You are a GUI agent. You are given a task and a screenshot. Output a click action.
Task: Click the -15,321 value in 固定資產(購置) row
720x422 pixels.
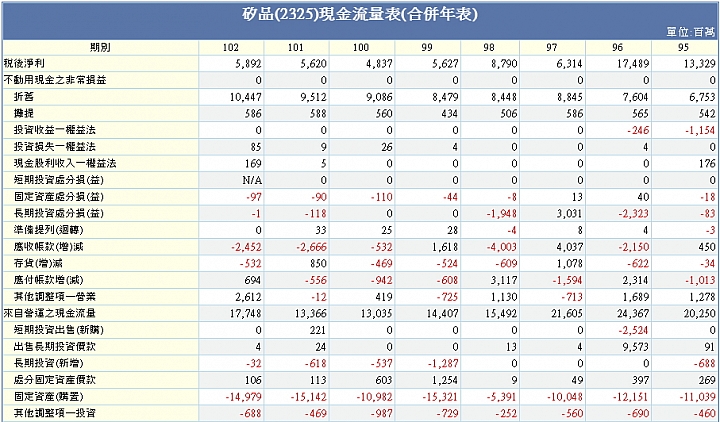(x=440, y=397)
